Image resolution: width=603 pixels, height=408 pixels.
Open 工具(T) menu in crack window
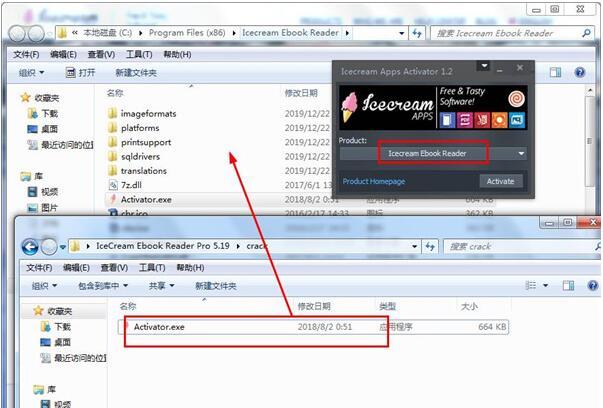152,268
